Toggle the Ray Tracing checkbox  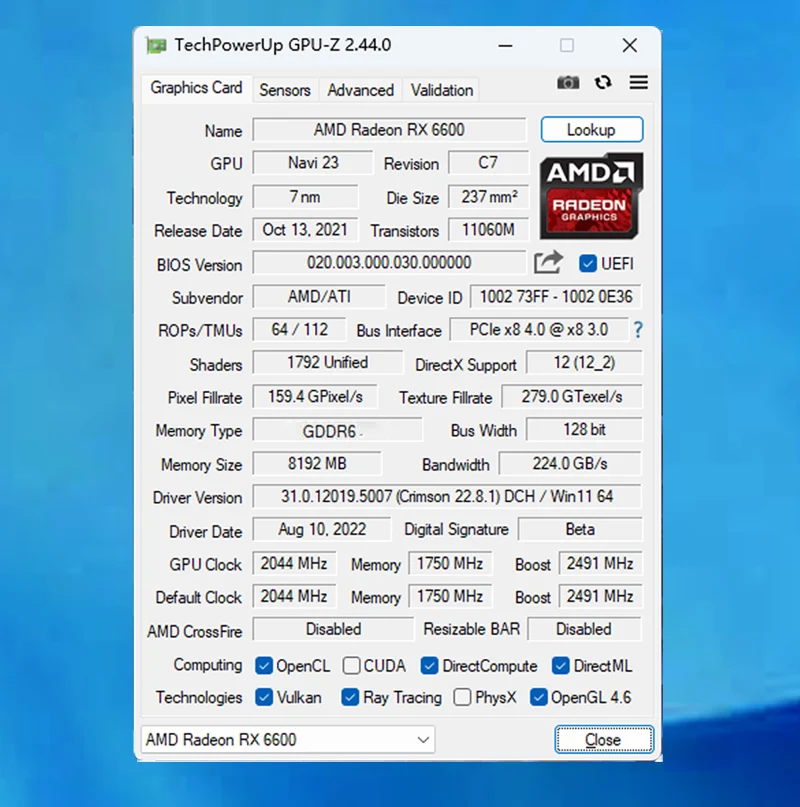350,697
